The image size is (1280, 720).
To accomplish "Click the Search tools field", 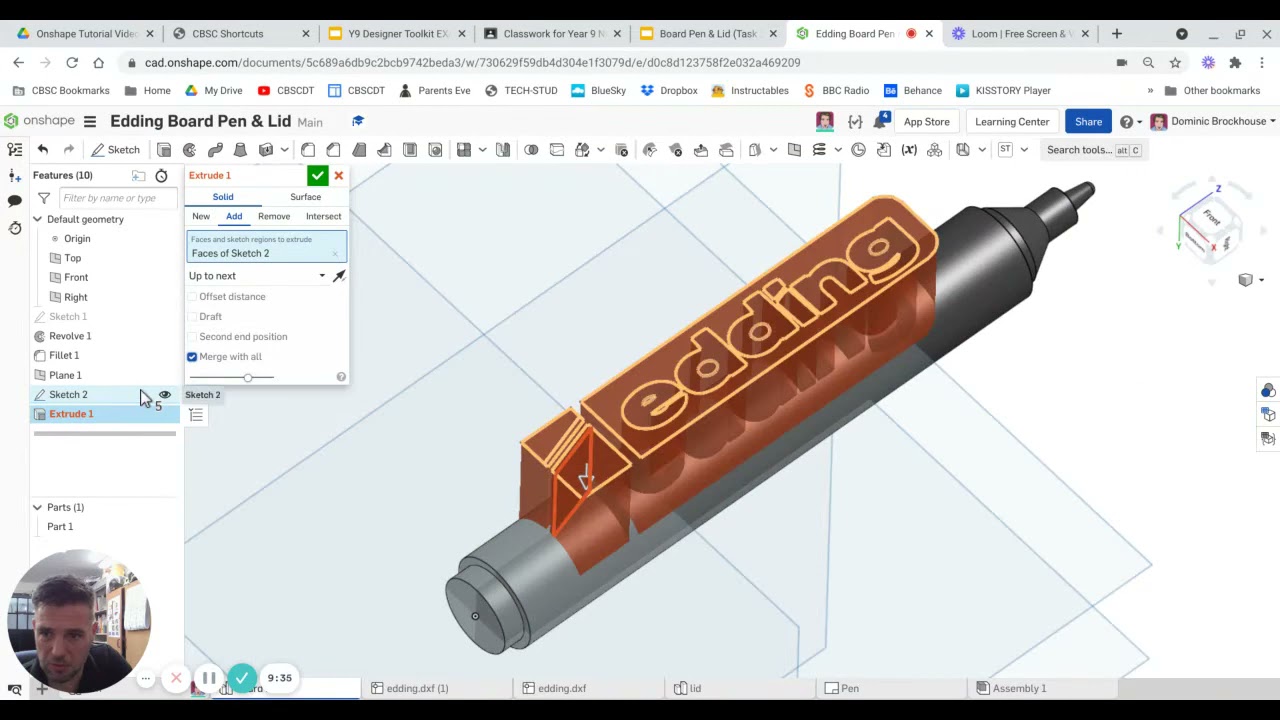I will tap(1093, 150).
